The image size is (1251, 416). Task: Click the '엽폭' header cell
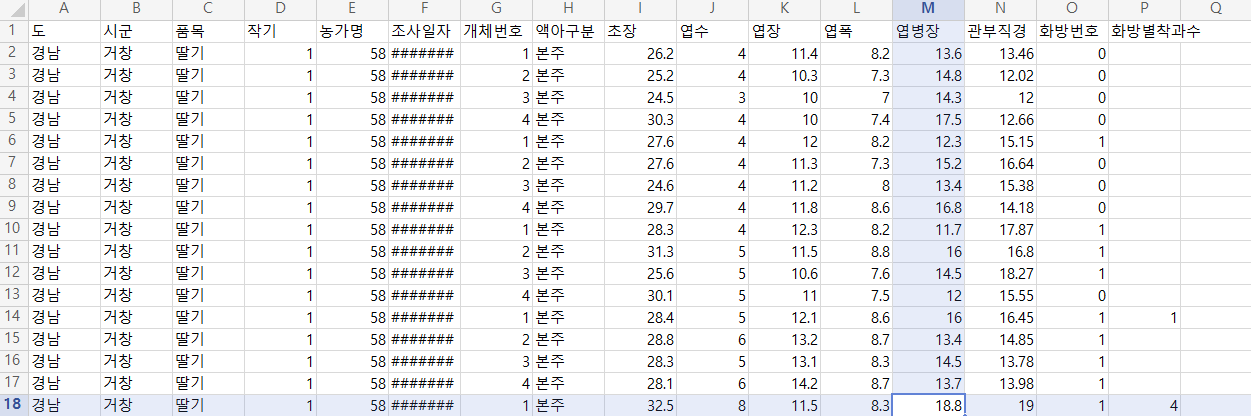tap(856, 31)
